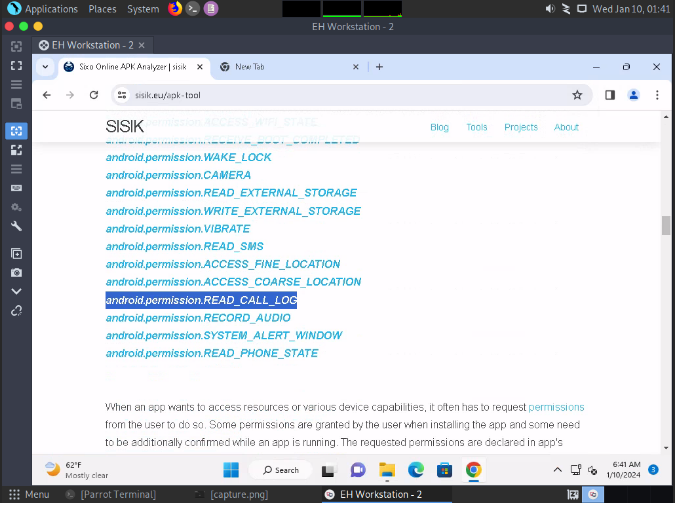Click the page vertical scrollbar thumb
This screenshot has width=675, height=507.
tap(666, 225)
